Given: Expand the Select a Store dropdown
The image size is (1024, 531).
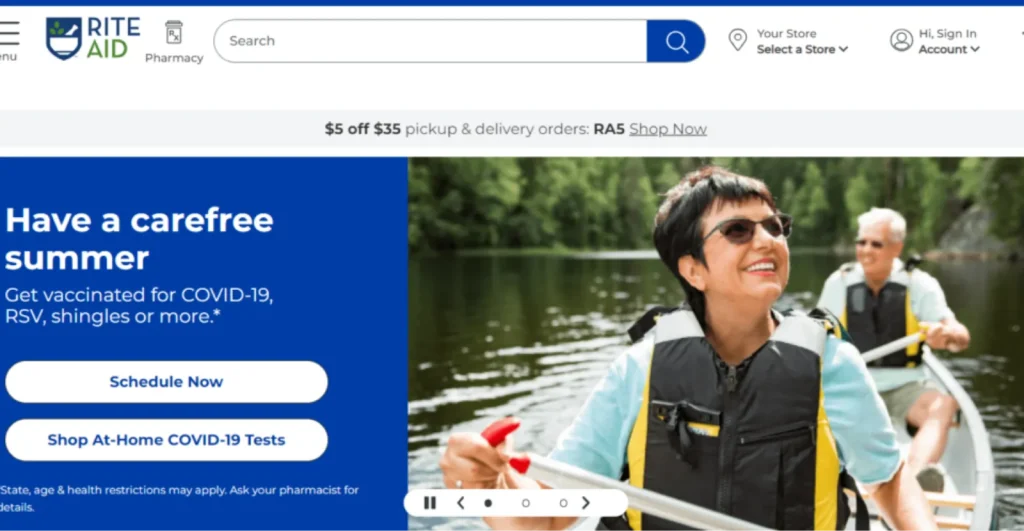Looking at the screenshot, I should click(x=802, y=49).
